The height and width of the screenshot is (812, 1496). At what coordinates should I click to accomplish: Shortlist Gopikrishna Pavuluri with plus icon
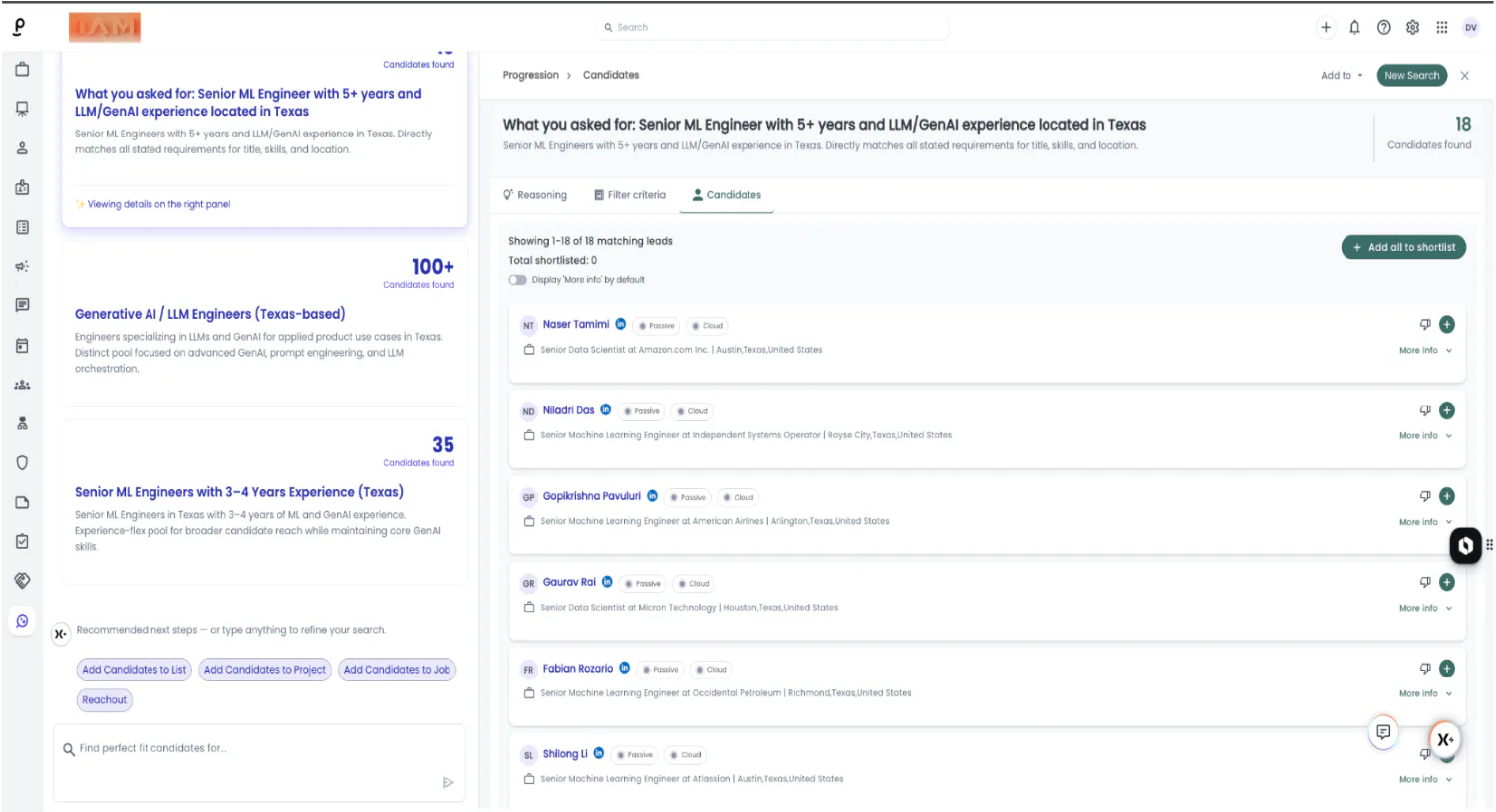(x=1447, y=496)
